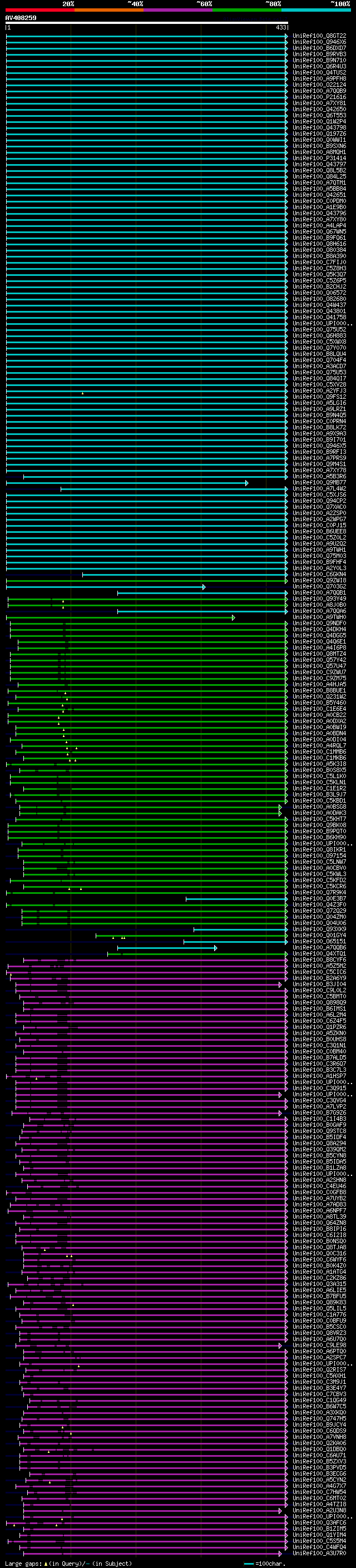Click the UniRef100_C4WFQ4 label
This screenshot has width=356, height=1568.
pos(319,1547)
